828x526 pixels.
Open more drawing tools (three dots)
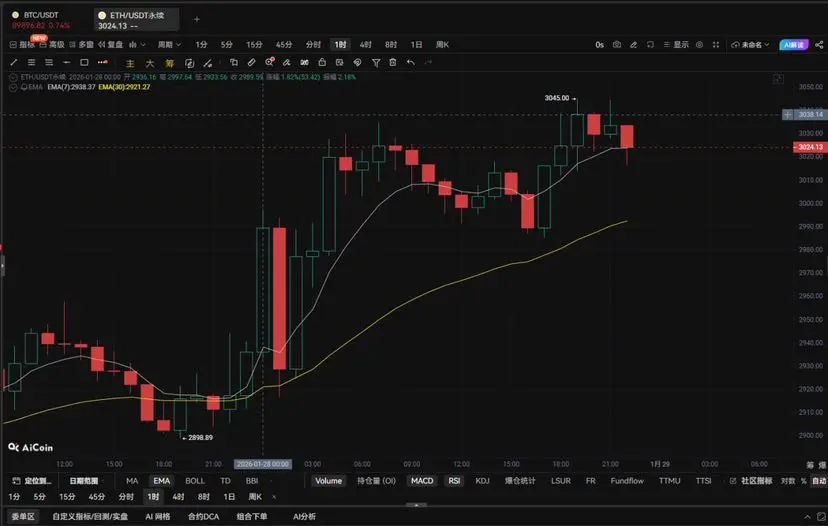click(102, 62)
